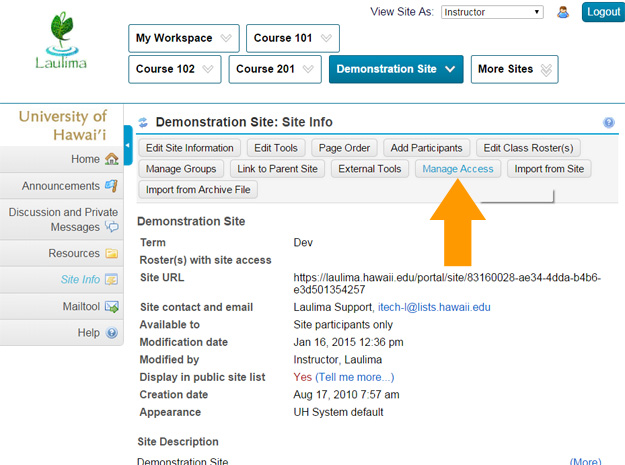
Task: Click the 'Site participants only' value
Action: click(343, 325)
